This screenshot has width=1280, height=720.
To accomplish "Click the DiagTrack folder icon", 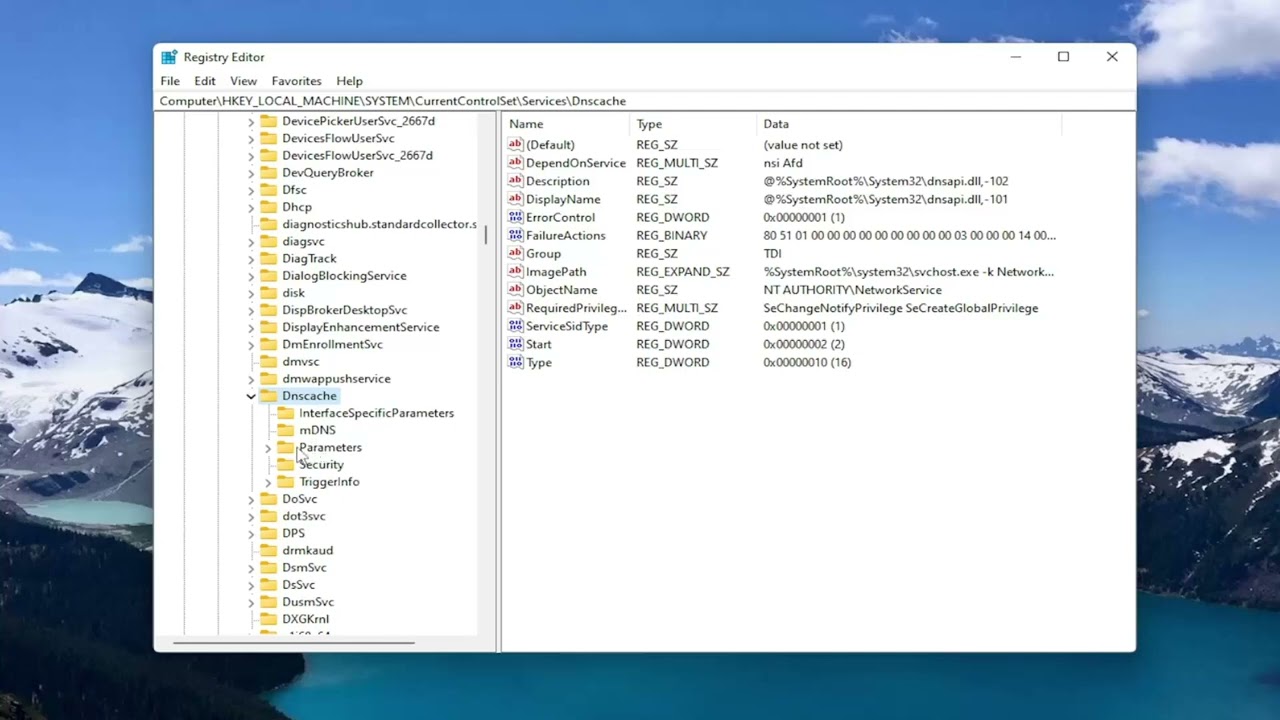I will (268, 258).
